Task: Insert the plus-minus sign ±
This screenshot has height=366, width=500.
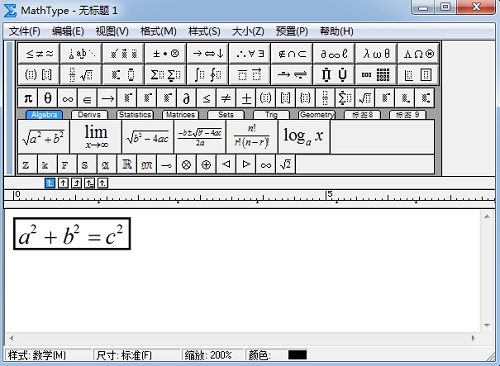Action: [246, 98]
